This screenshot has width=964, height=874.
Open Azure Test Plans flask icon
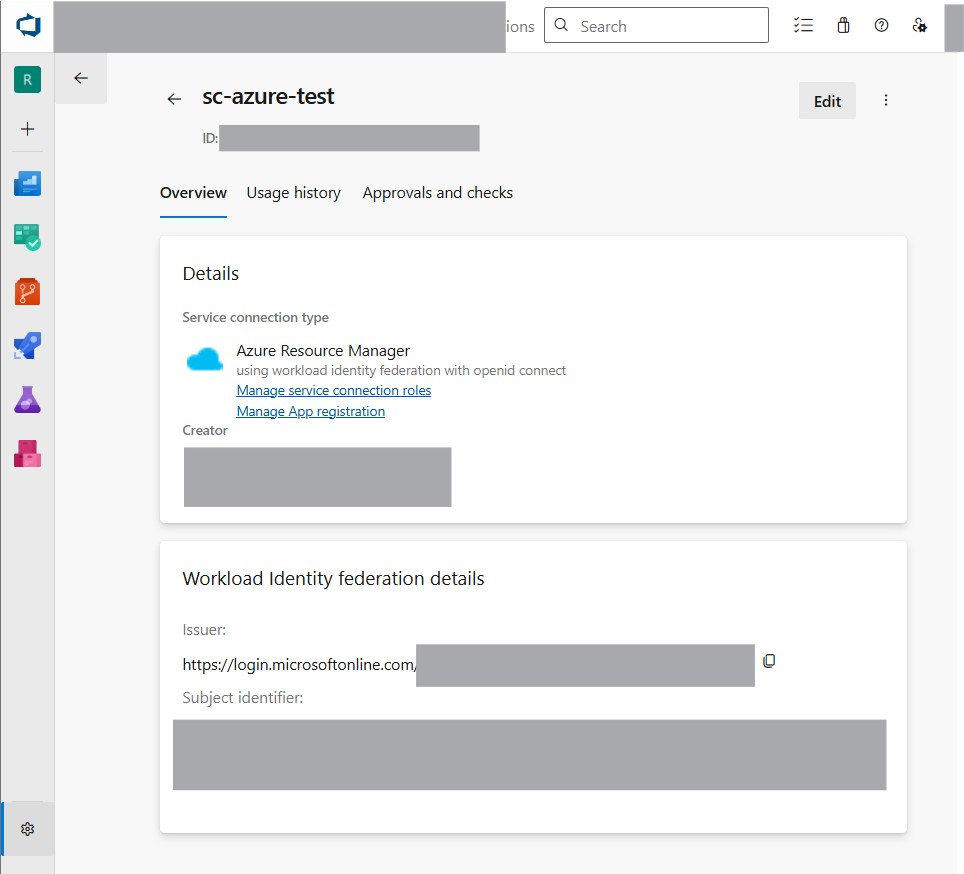point(28,400)
